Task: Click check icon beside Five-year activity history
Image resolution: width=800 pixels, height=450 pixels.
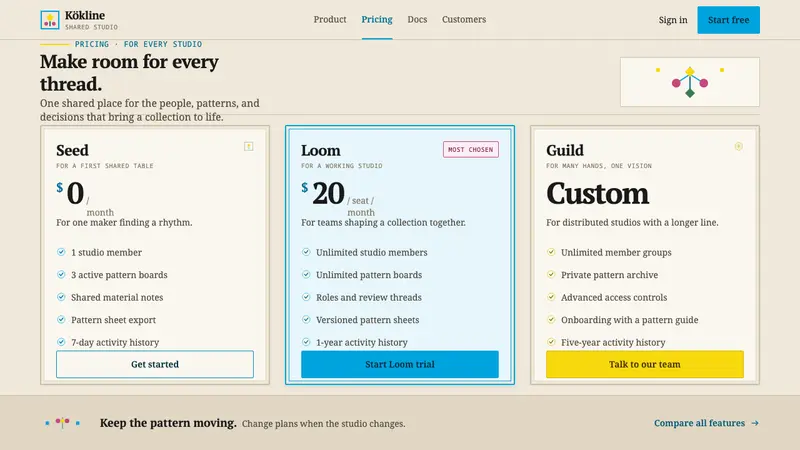Action: pos(551,342)
